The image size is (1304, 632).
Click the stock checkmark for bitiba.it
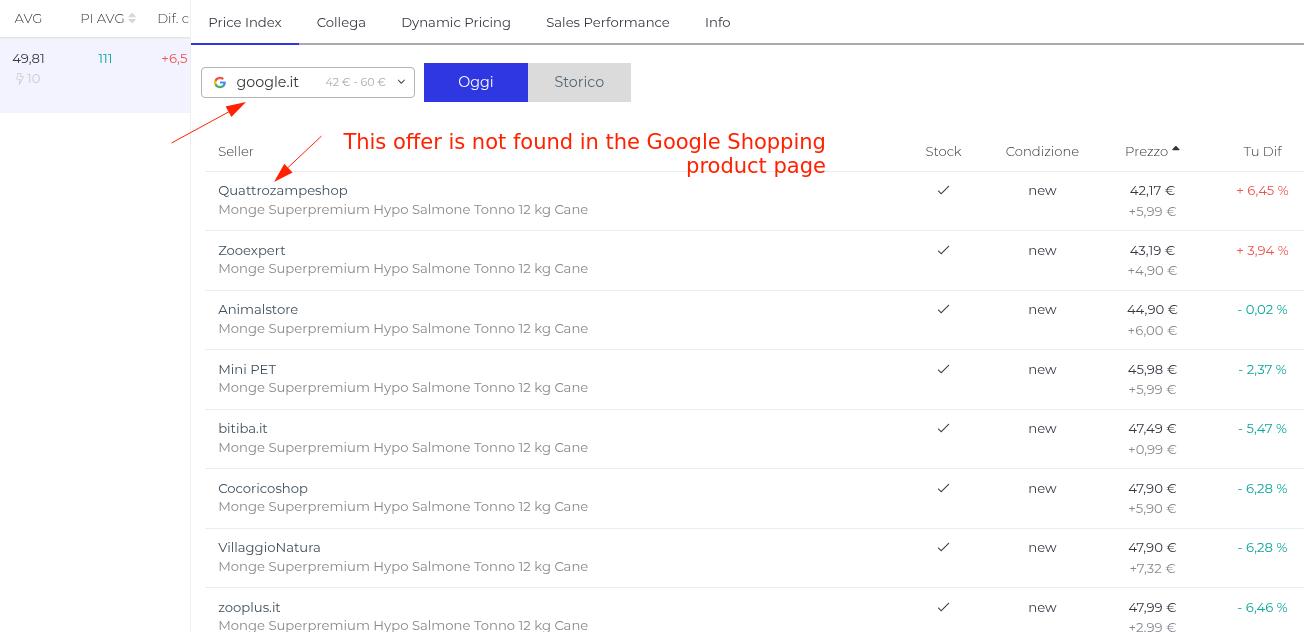[943, 428]
